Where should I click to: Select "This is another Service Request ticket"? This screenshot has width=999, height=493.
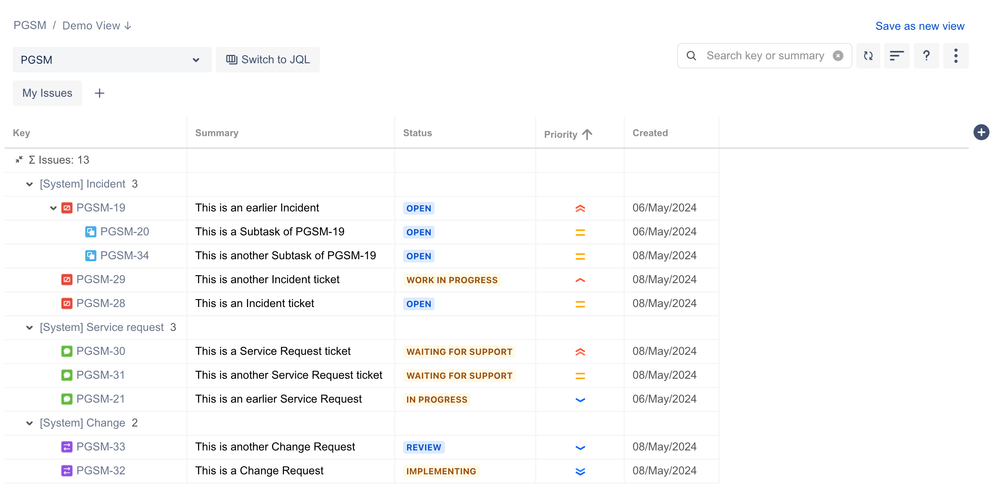click(x=289, y=375)
